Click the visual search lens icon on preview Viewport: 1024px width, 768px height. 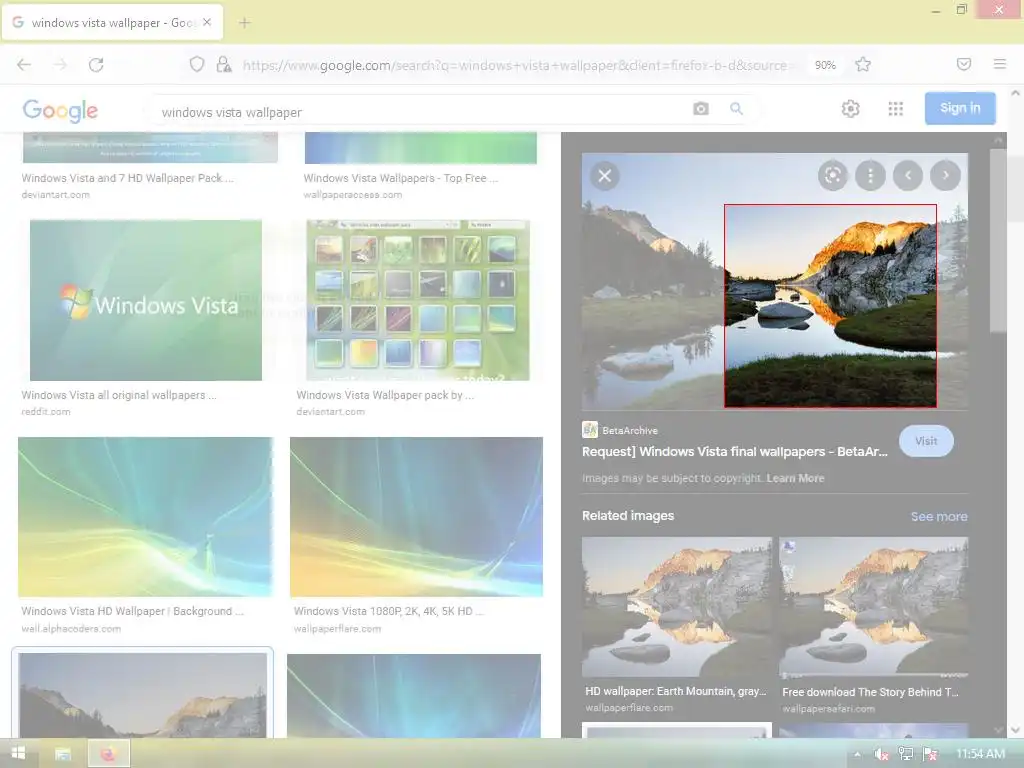pyautogui.click(x=833, y=175)
